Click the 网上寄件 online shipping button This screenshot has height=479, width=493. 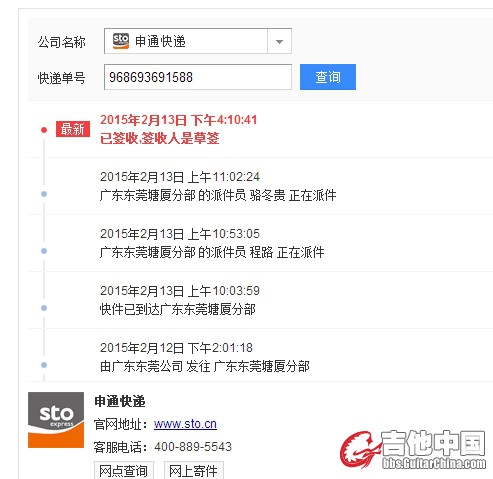(194, 470)
